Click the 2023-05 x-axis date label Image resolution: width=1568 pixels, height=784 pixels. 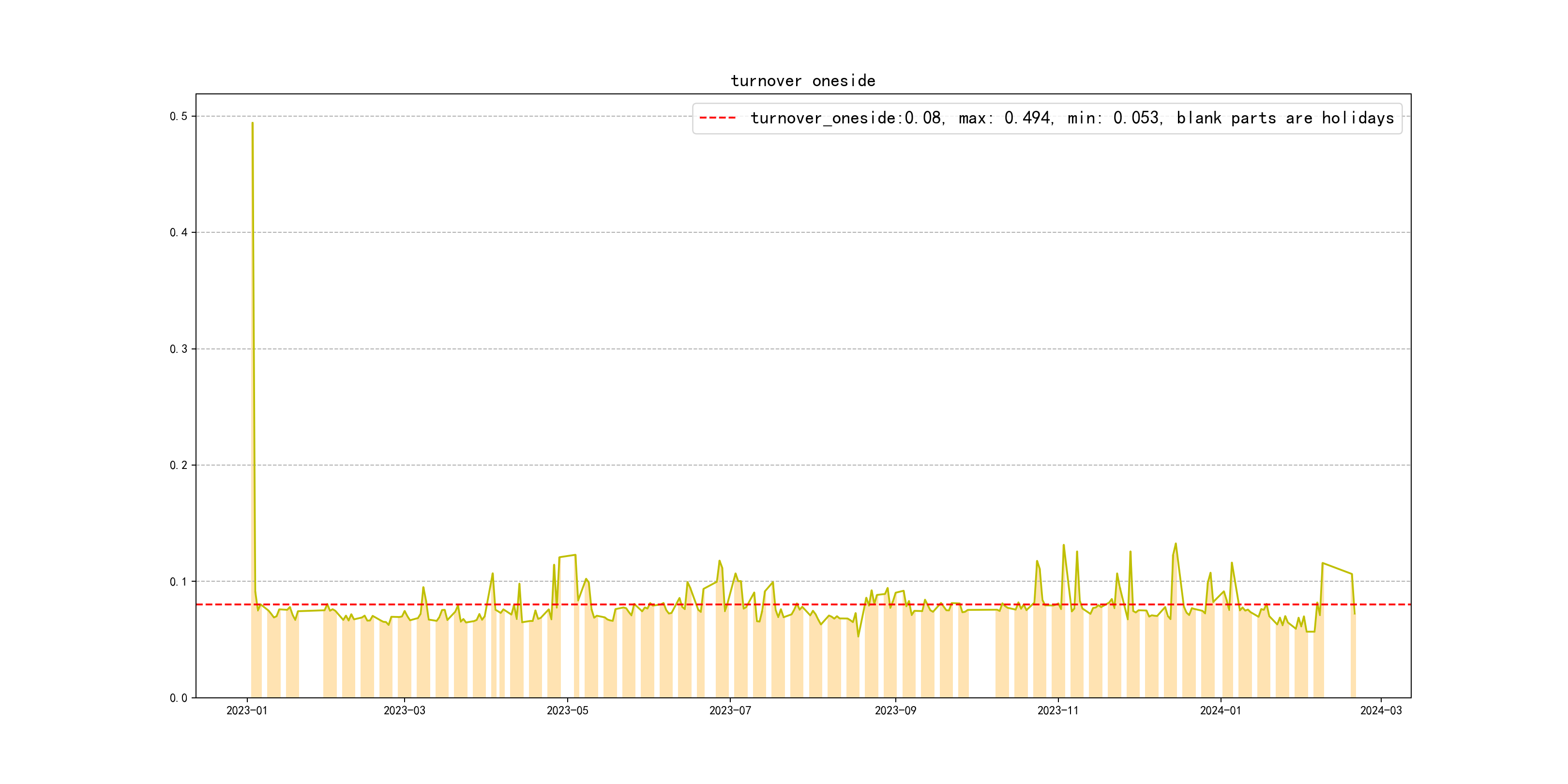(x=567, y=710)
